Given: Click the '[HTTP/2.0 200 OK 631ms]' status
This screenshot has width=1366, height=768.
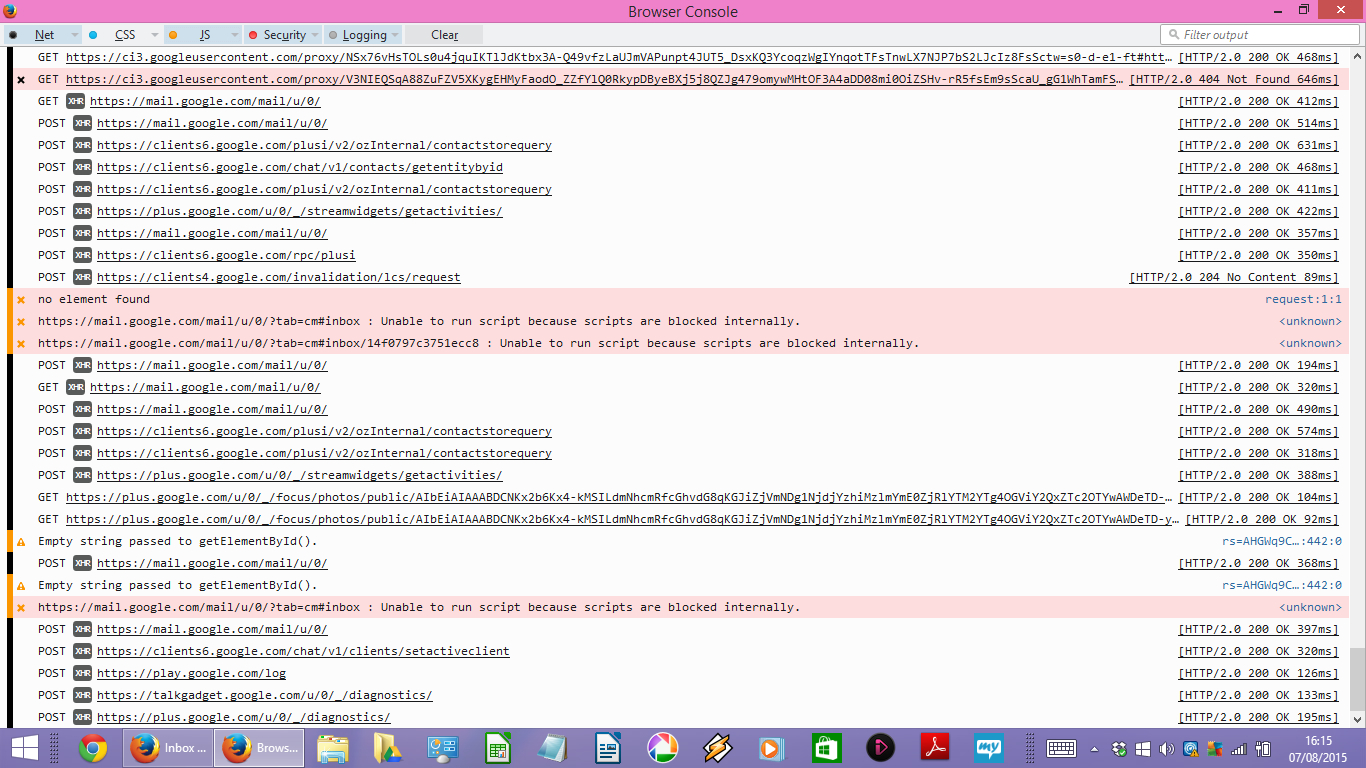Looking at the screenshot, I should [x=1258, y=145].
